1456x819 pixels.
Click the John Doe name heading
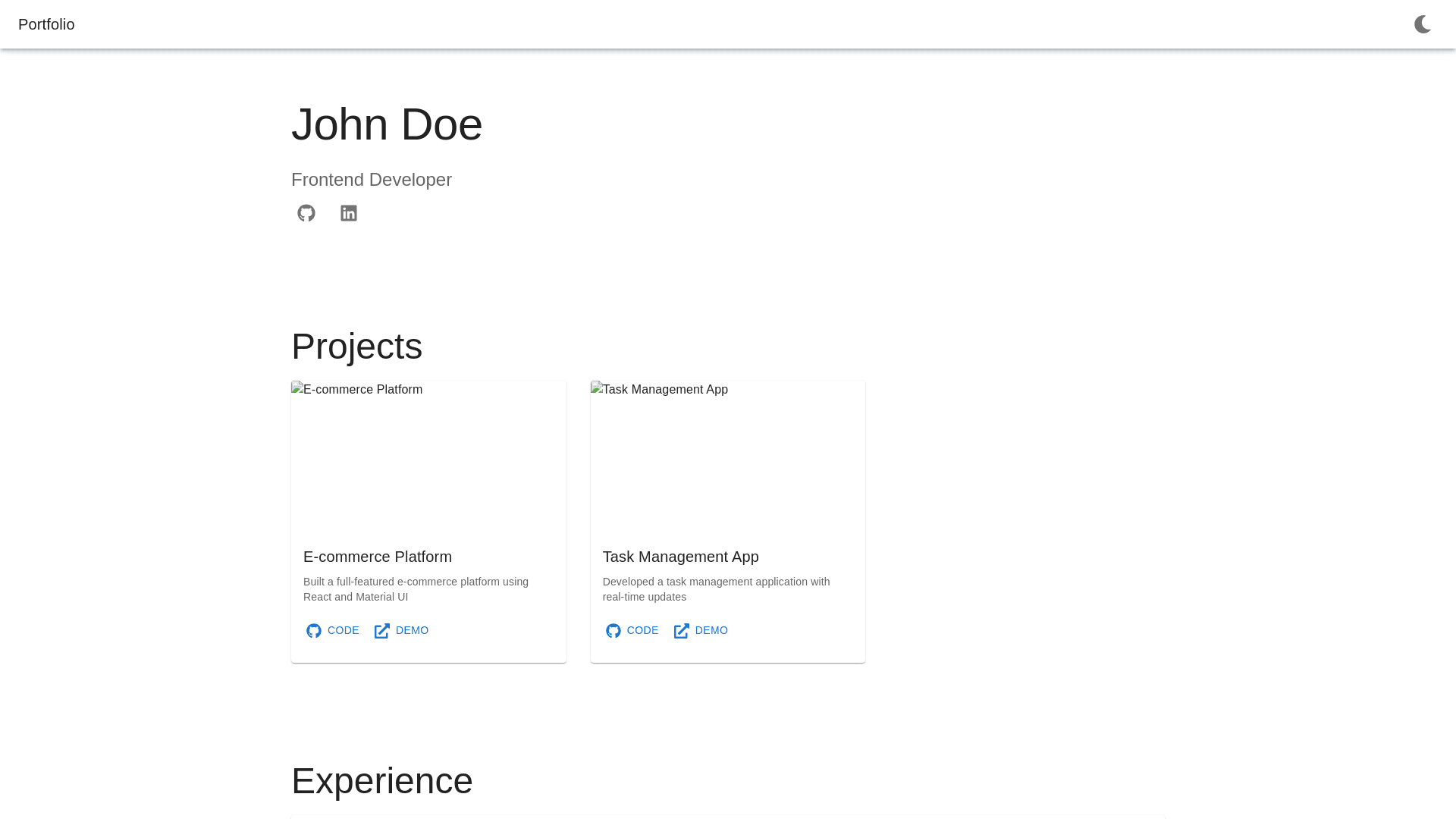387,124
